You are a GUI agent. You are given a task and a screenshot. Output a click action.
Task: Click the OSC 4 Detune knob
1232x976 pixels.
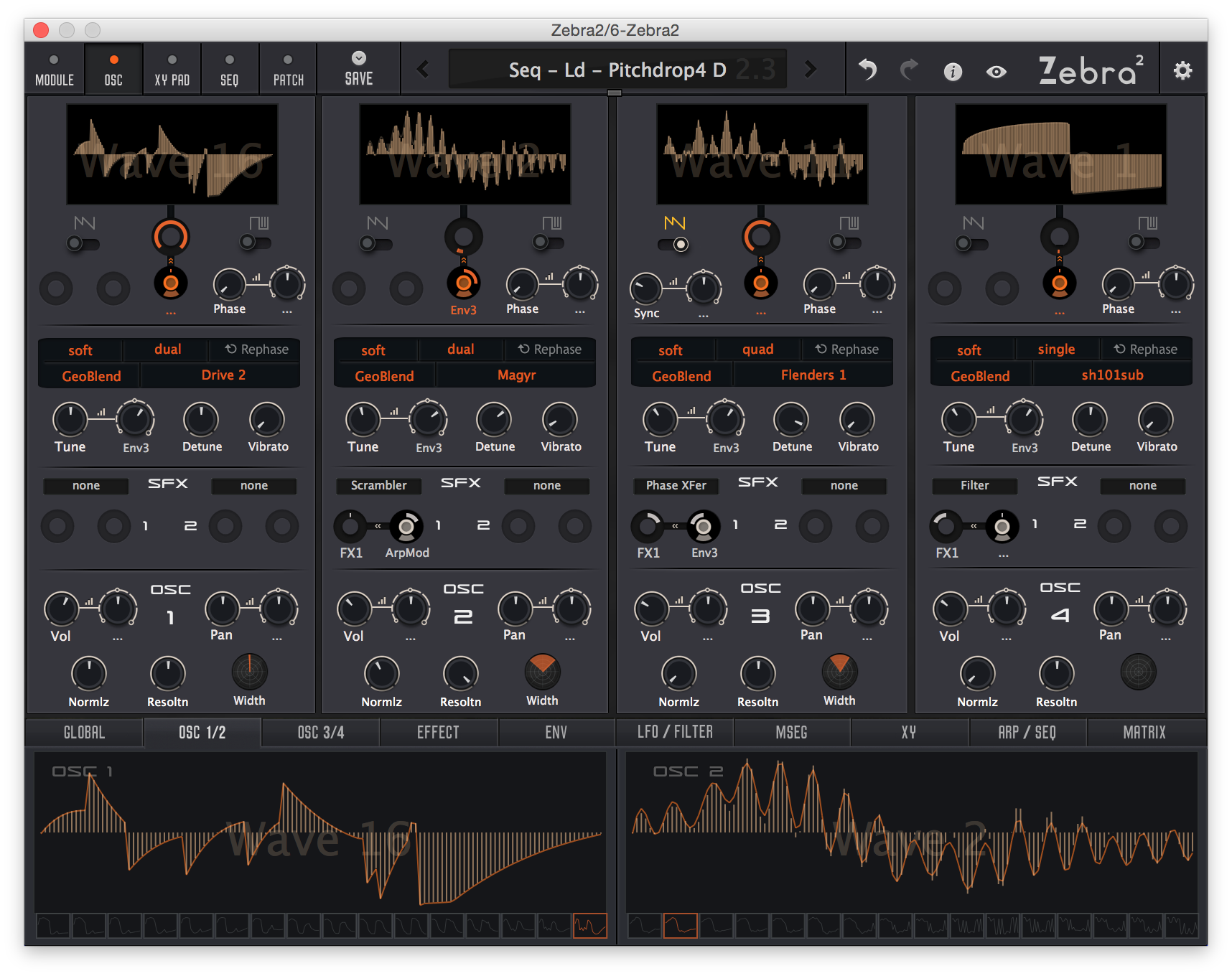click(1090, 420)
